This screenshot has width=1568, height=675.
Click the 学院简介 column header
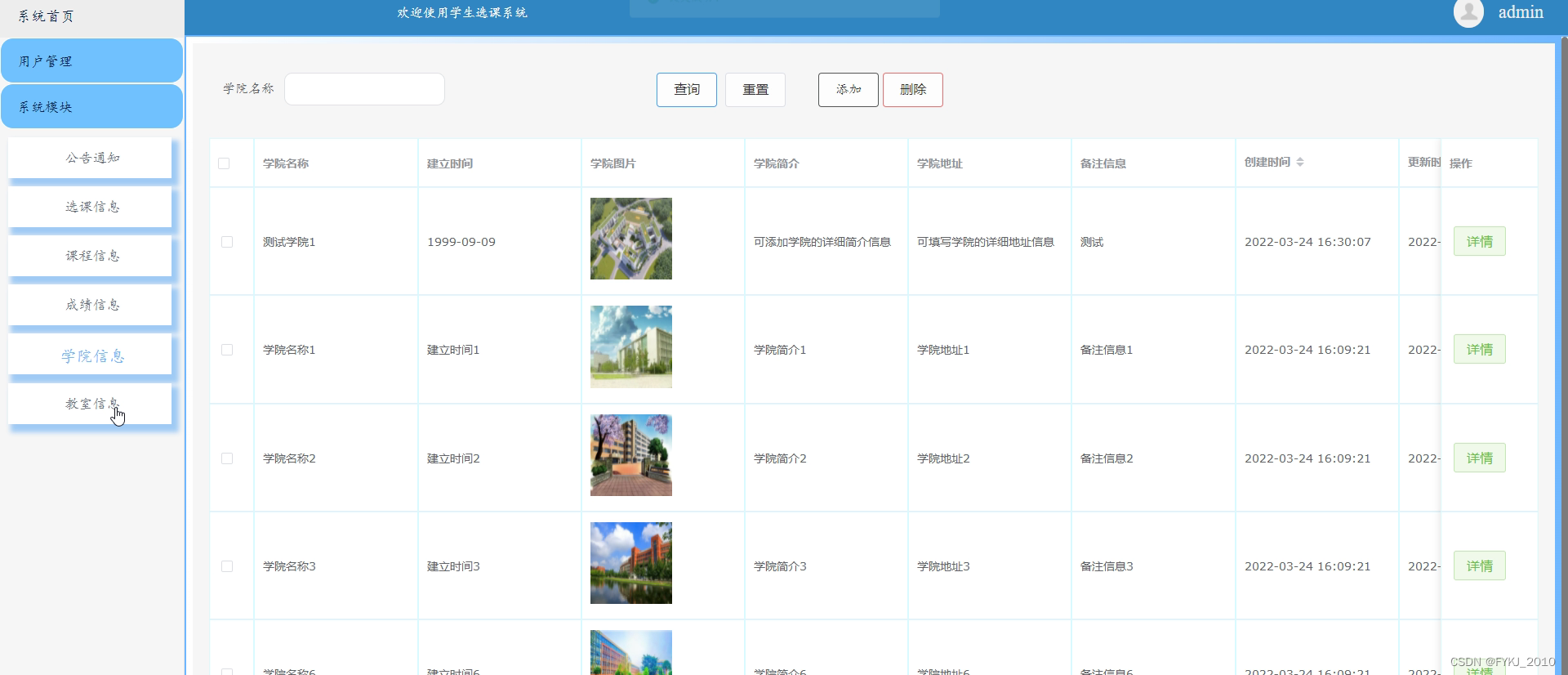point(777,163)
